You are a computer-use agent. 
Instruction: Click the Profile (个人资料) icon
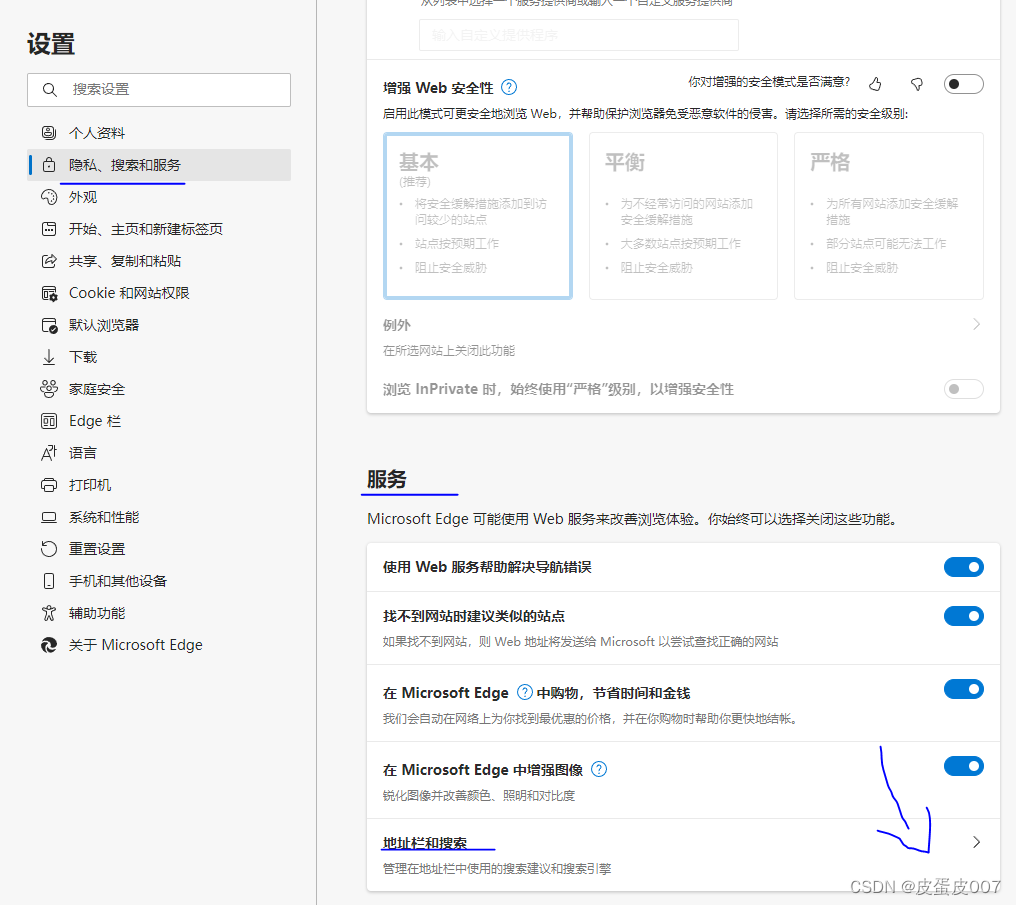point(49,133)
